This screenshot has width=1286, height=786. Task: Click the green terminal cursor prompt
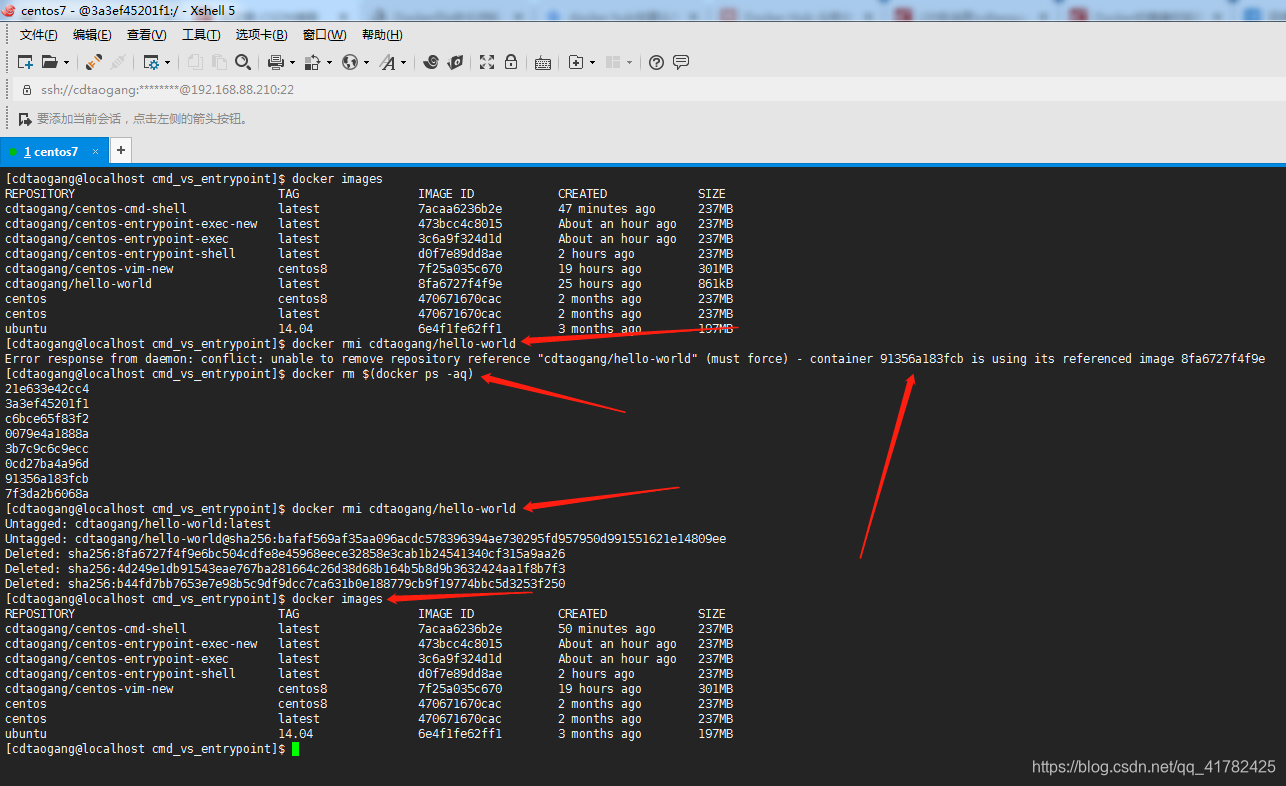(296, 749)
